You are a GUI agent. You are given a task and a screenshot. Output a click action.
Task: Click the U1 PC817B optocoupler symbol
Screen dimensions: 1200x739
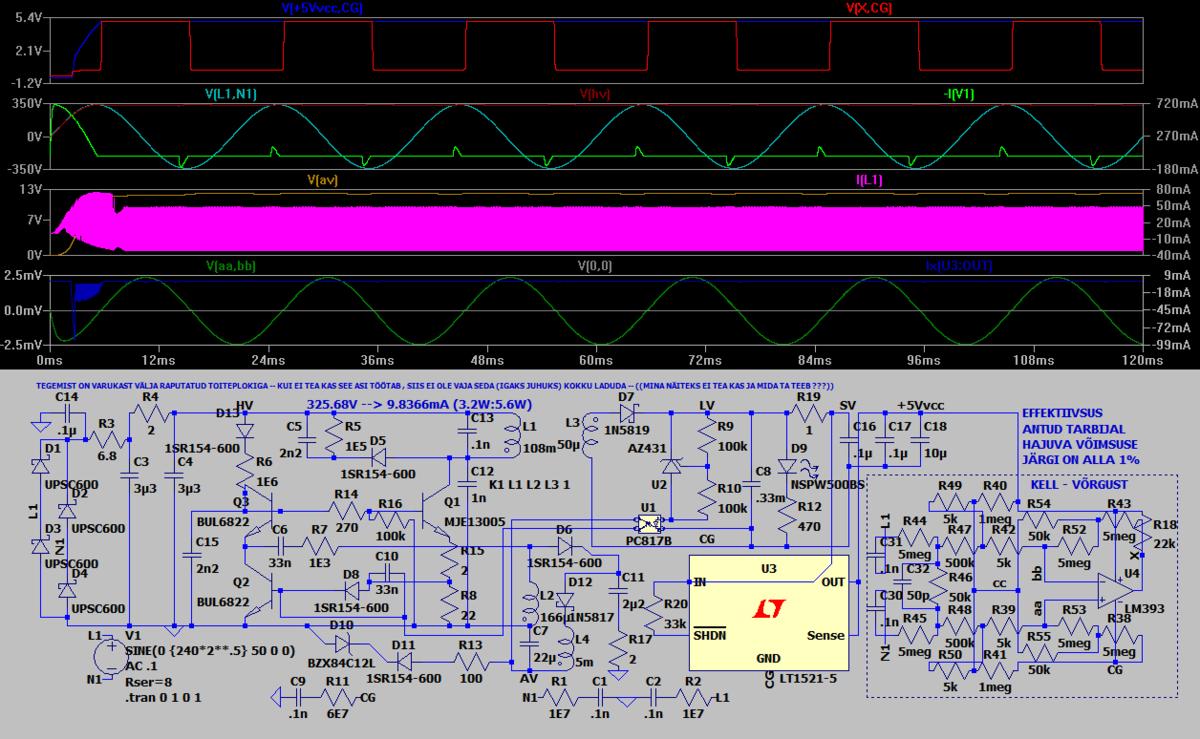point(649,523)
